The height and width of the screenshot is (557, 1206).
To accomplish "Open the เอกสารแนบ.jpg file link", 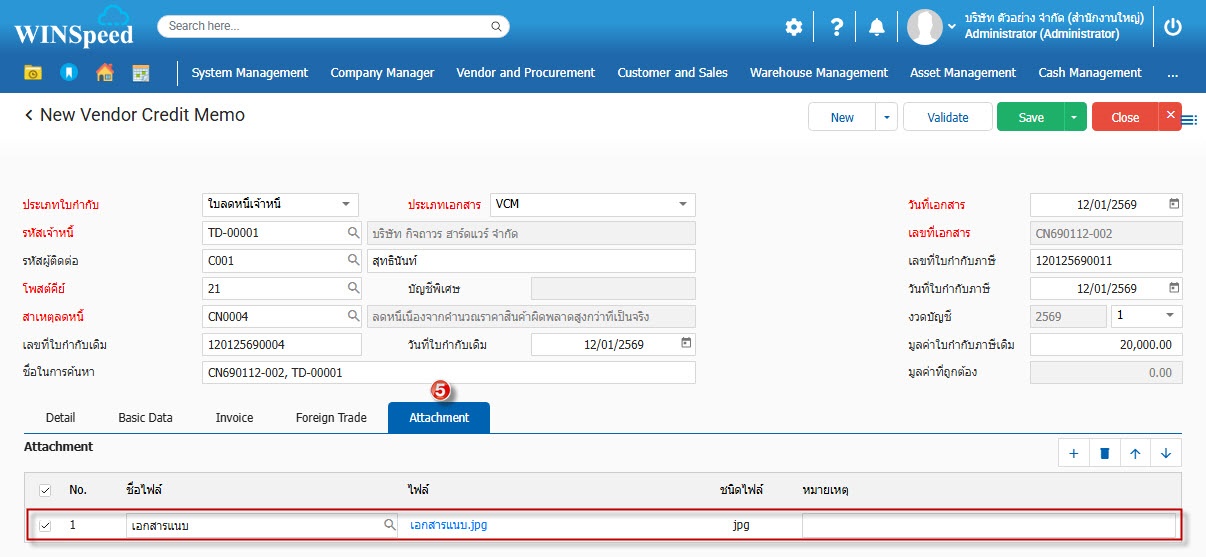I will point(448,525).
